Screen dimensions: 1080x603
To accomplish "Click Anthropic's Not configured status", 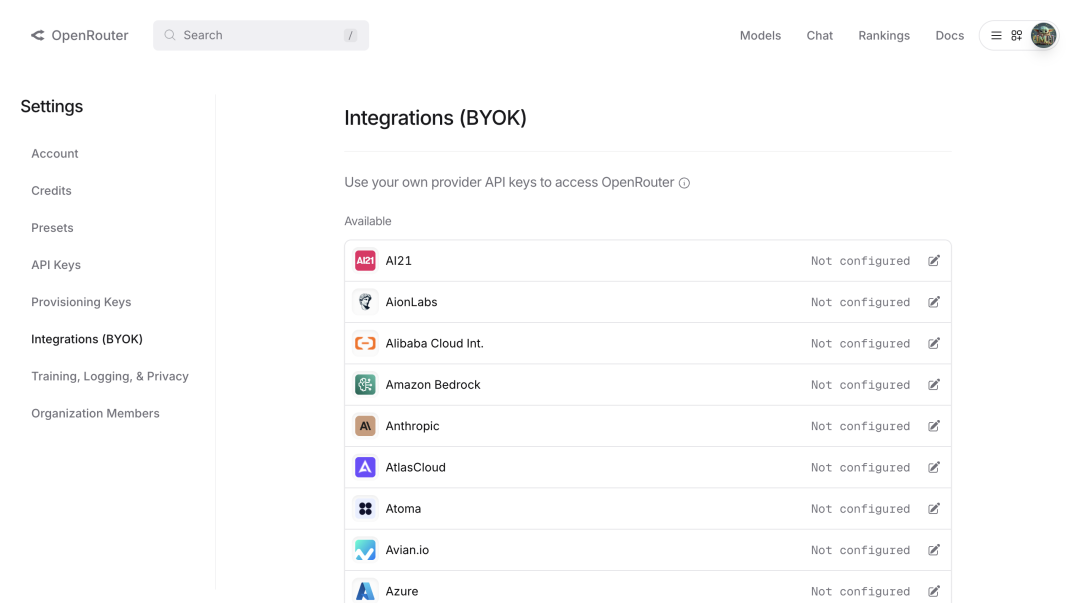I will 860,426.
